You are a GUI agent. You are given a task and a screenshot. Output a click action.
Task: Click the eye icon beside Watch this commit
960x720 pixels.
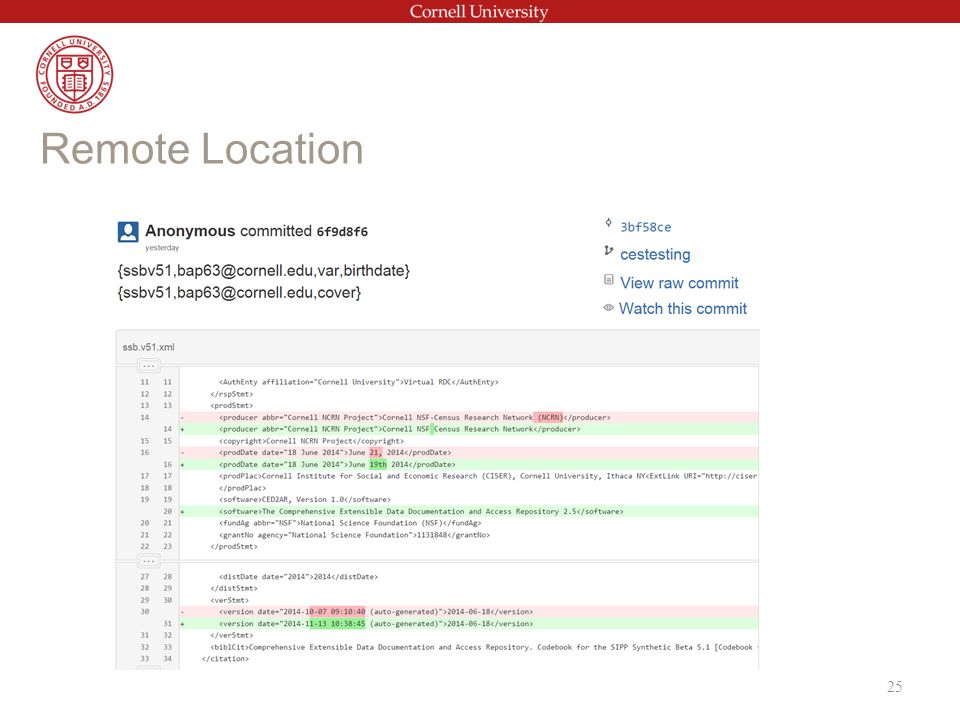pyautogui.click(x=608, y=308)
